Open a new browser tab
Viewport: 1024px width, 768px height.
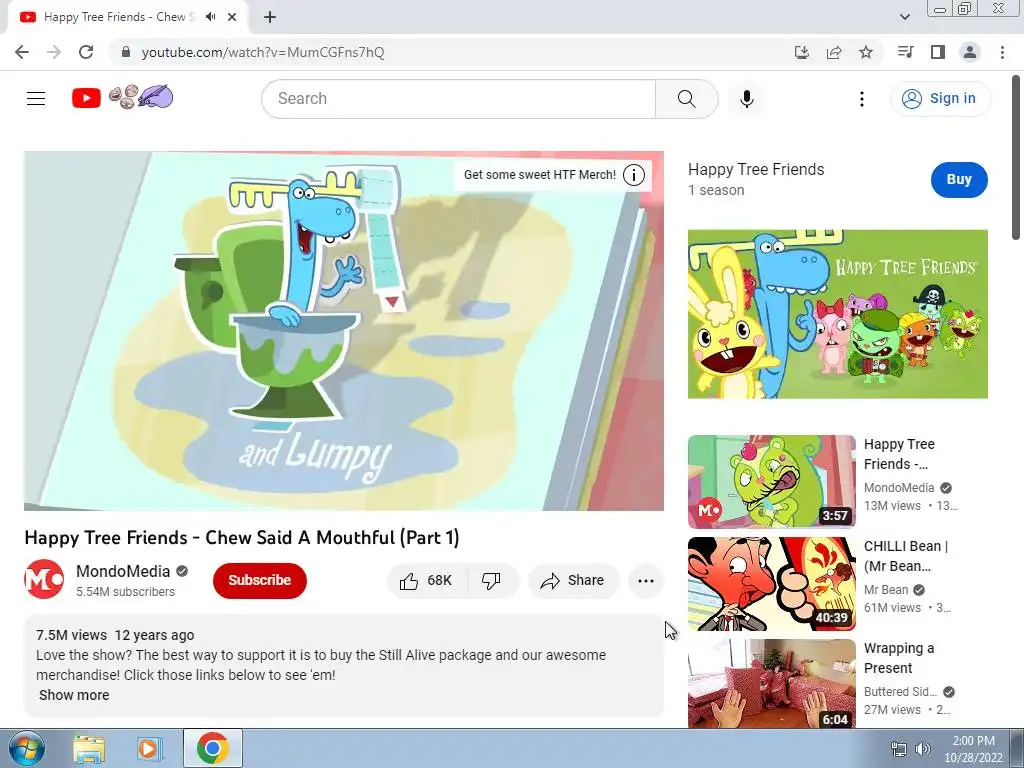tap(270, 17)
